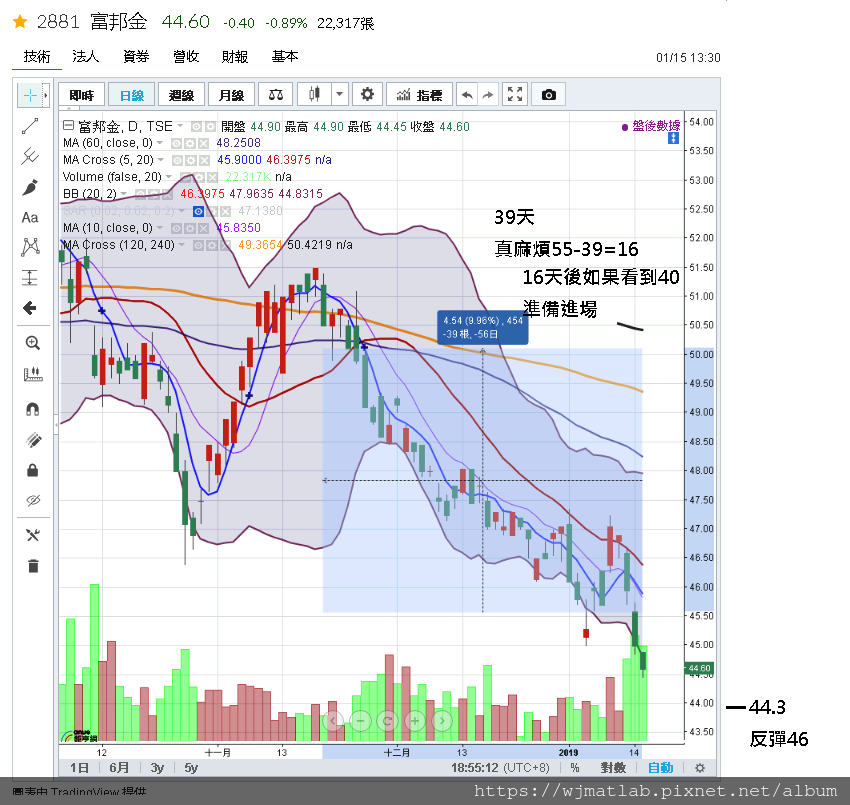Show the hidden SAR indicator eye toggle

click(198, 211)
